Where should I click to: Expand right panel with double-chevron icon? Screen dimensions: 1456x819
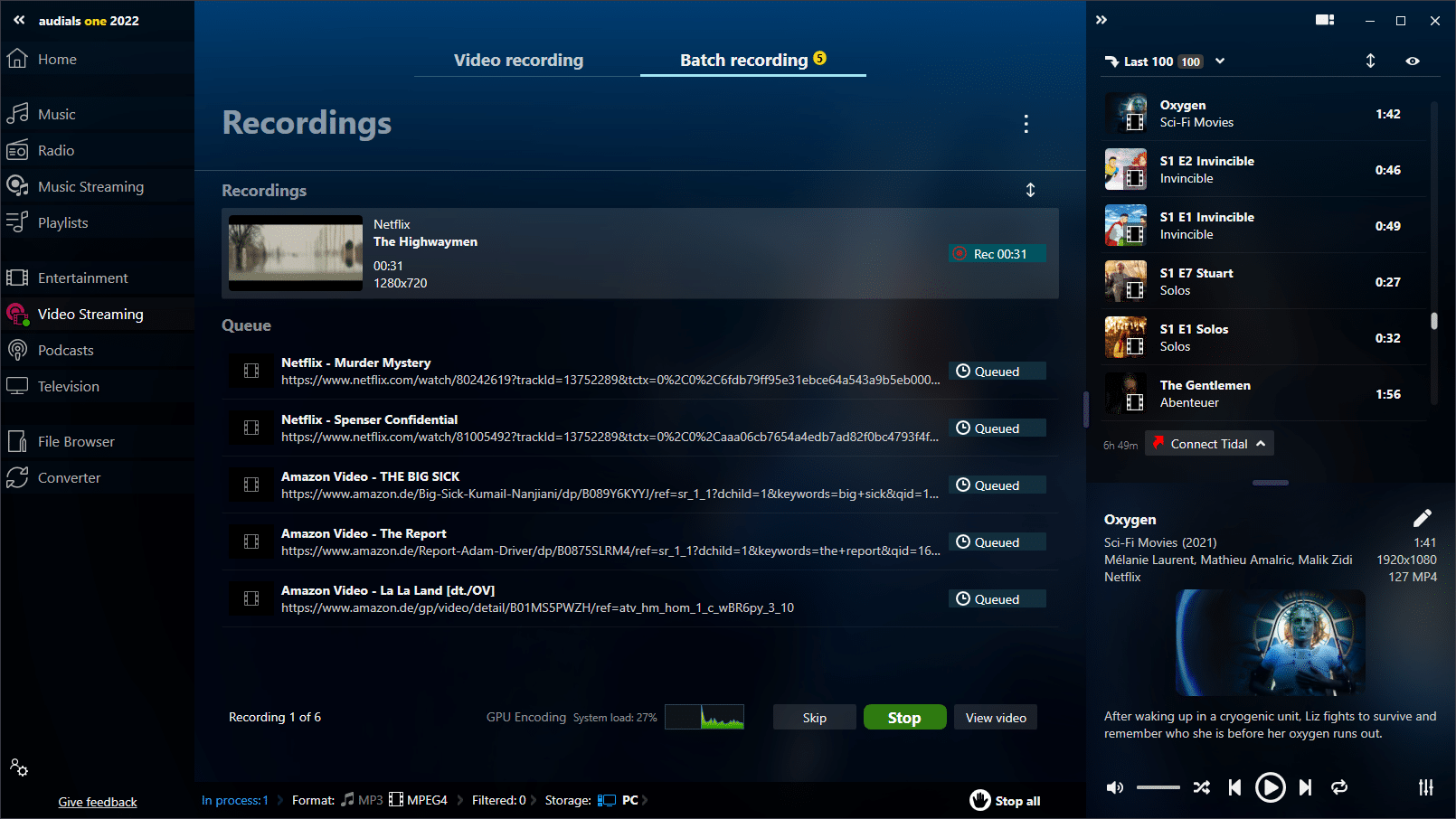point(1101,20)
